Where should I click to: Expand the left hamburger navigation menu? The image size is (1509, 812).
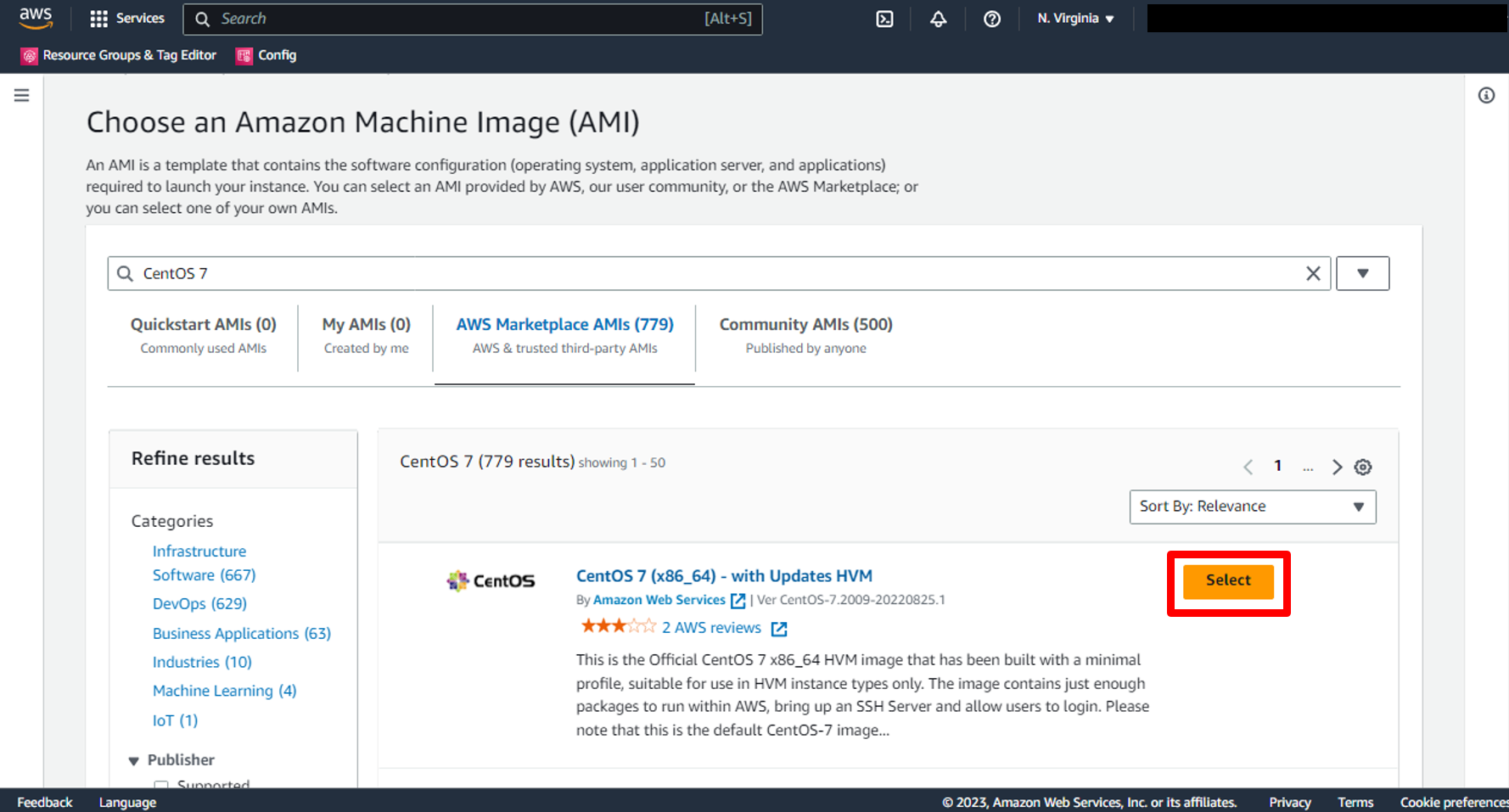[x=22, y=95]
